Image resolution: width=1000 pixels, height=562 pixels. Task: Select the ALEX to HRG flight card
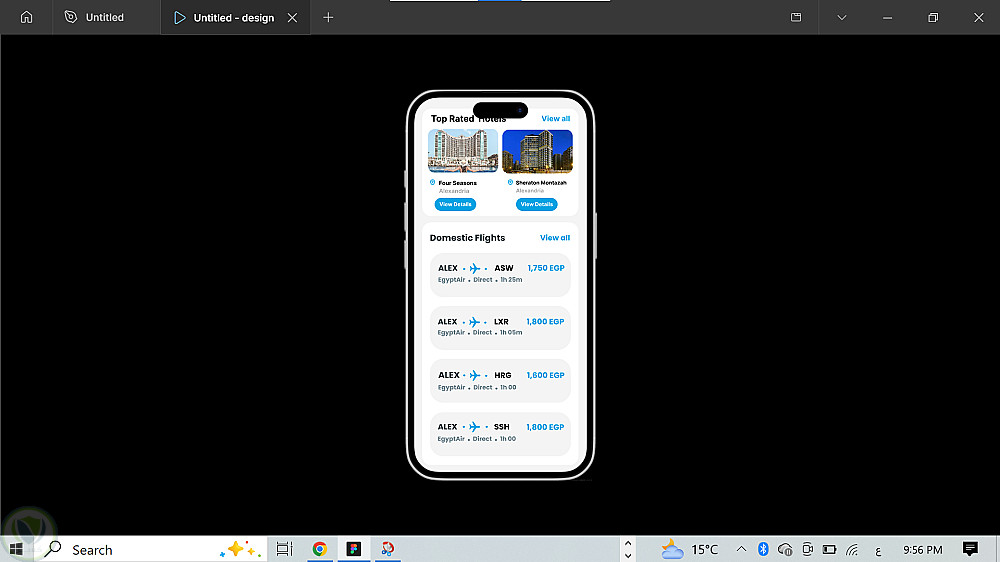[x=500, y=381]
